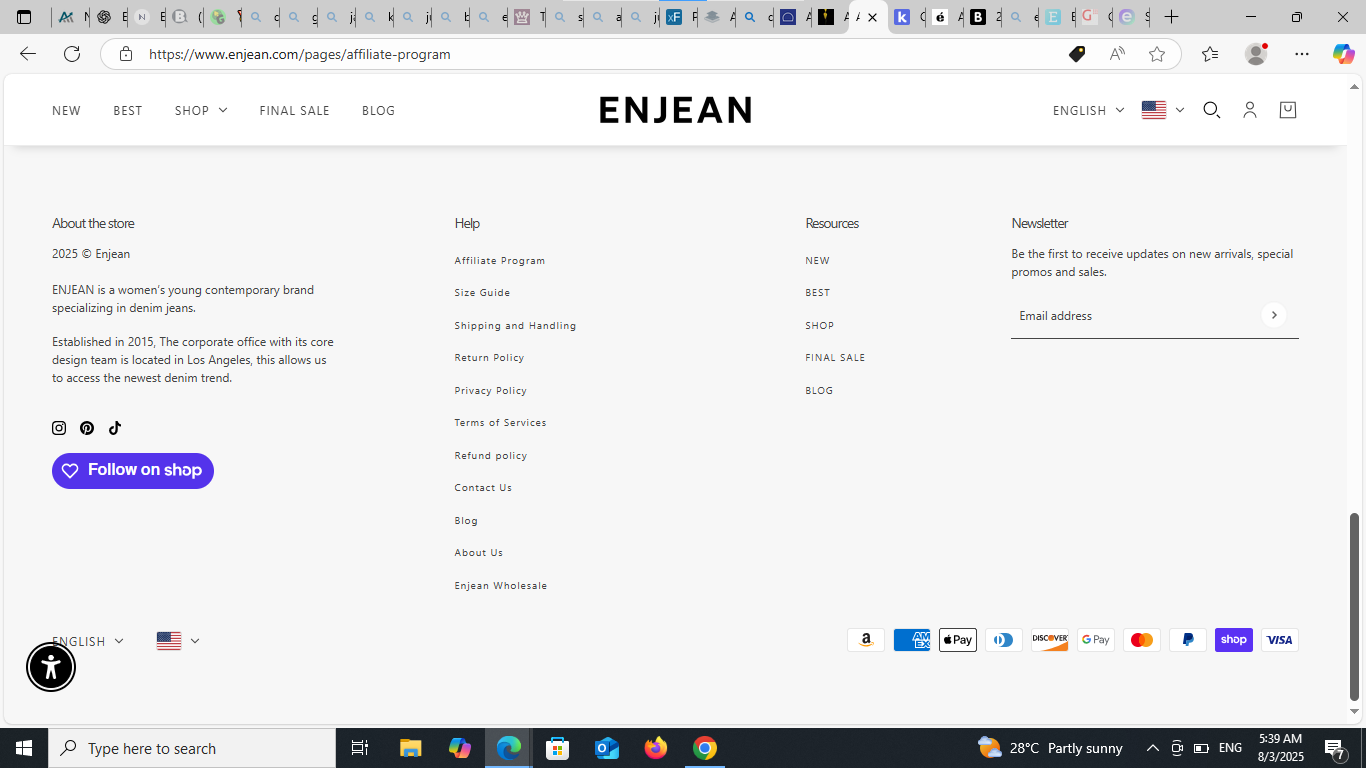1366x768 pixels.
Task: Add page to favorites star icon
Action: (x=1157, y=54)
